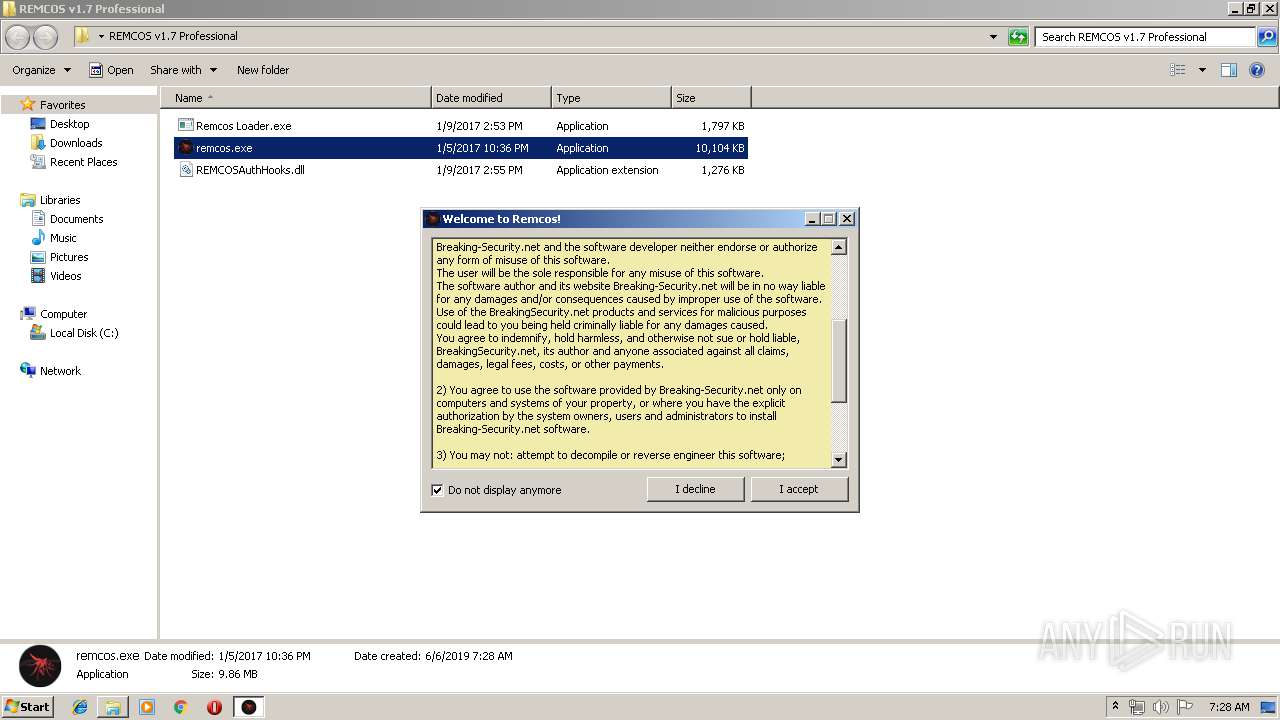Select Downloads in Favorites
Screen dimensions: 1280x720
tap(76, 143)
